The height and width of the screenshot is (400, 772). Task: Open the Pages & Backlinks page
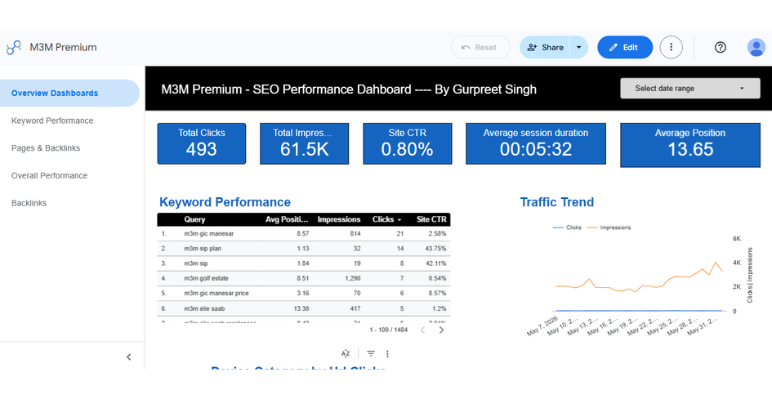(x=45, y=148)
